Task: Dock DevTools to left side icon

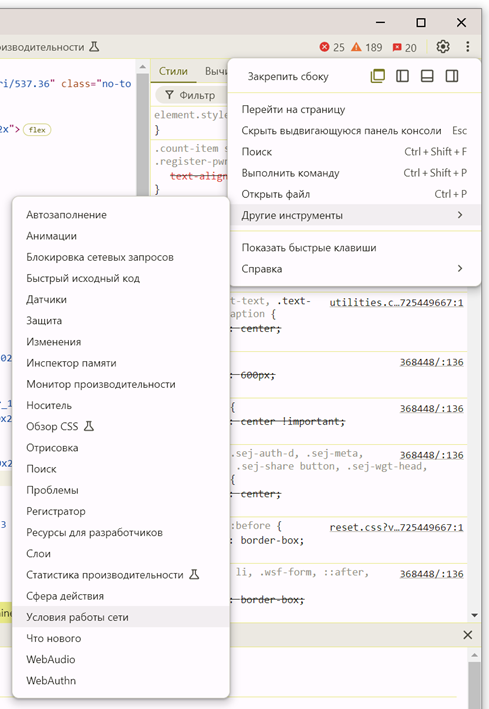Action: click(x=402, y=76)
